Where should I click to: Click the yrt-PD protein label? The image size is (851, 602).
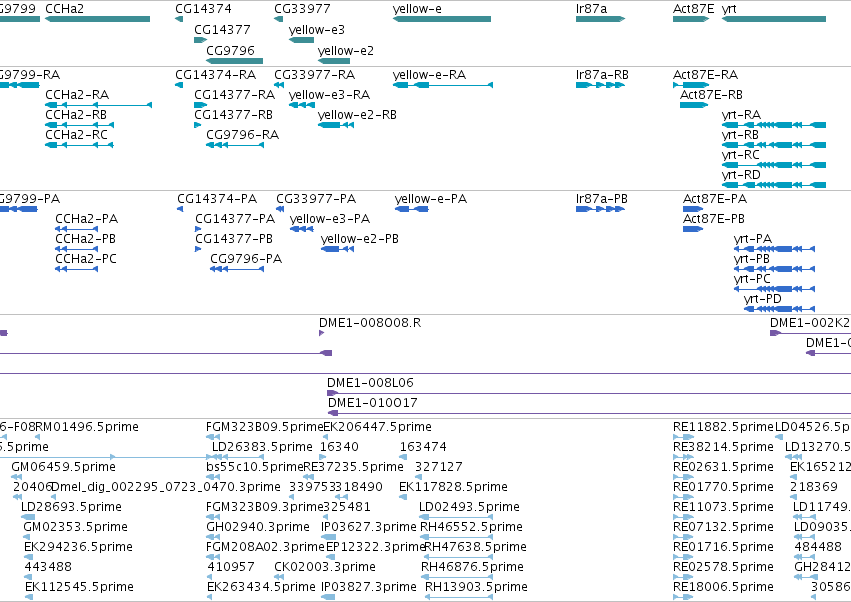(763, 299)
